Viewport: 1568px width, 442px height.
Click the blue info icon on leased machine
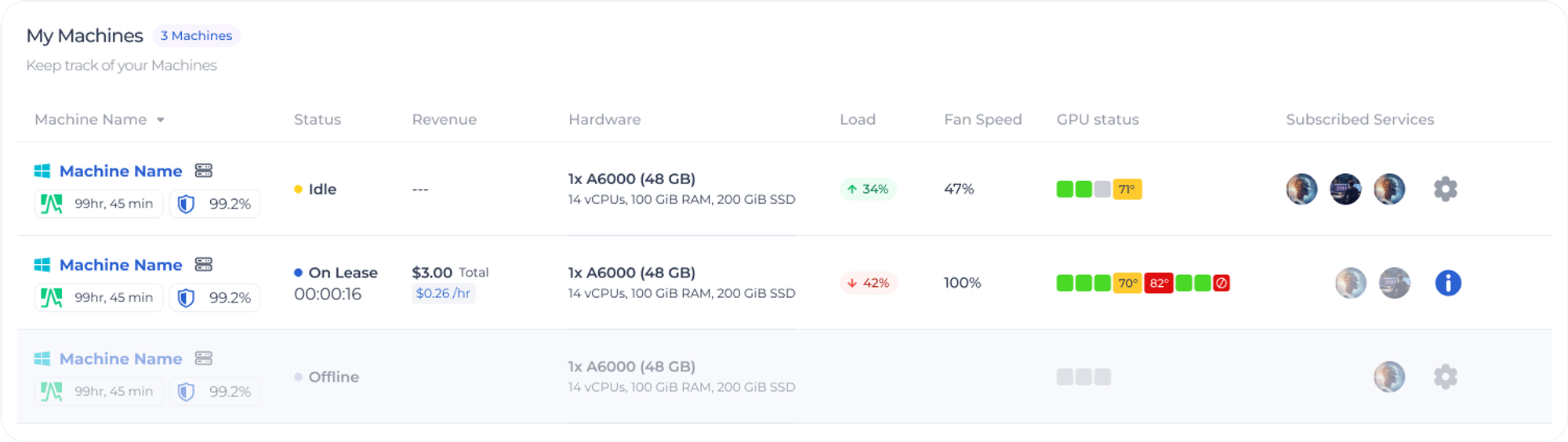tap(1447, 283)
